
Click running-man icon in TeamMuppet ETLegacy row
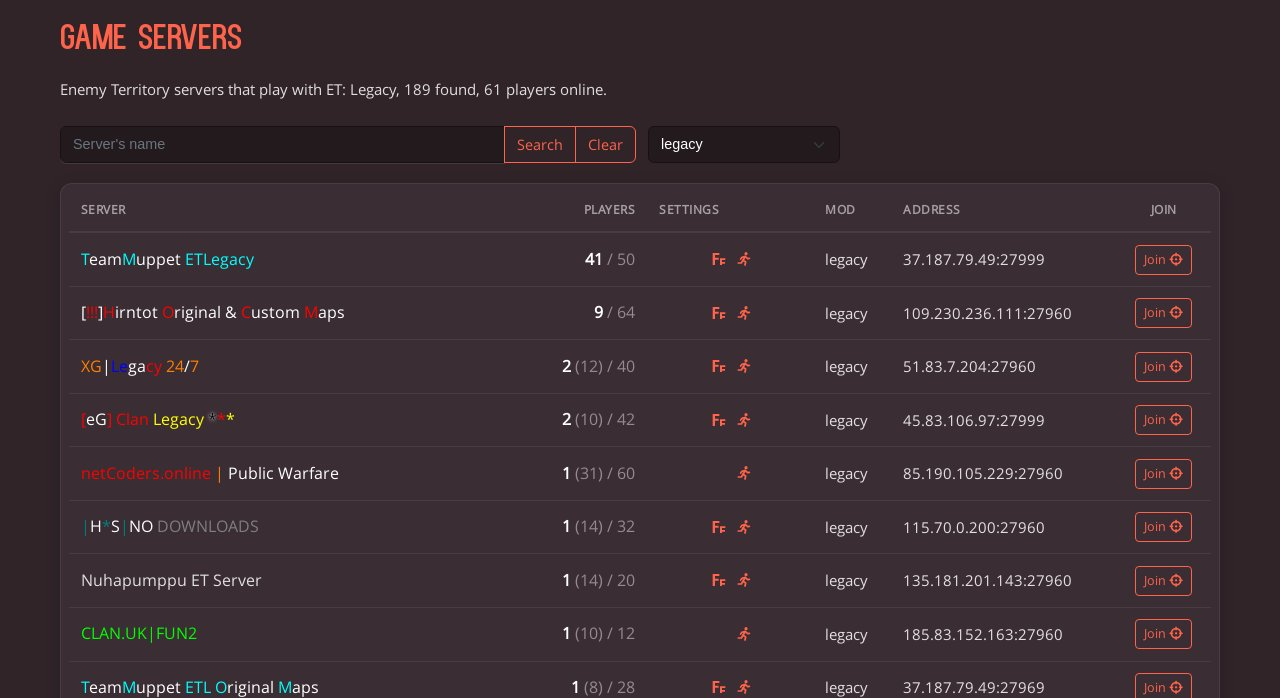tap(744, 259)
